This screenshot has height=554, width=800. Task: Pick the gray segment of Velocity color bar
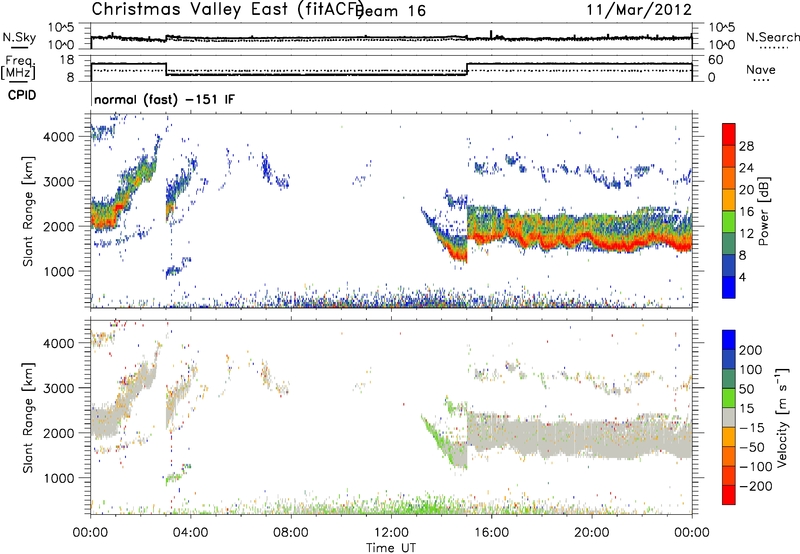729,418
